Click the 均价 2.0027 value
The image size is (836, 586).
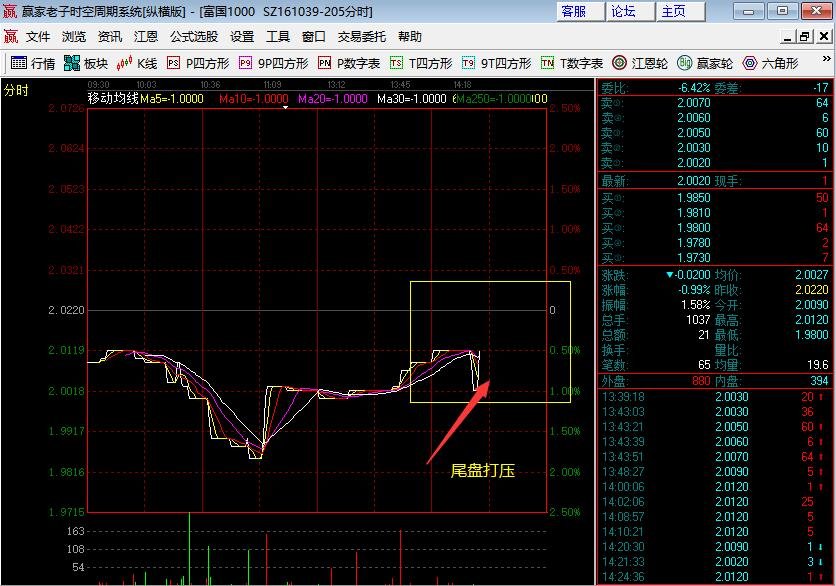coord(811,275)
